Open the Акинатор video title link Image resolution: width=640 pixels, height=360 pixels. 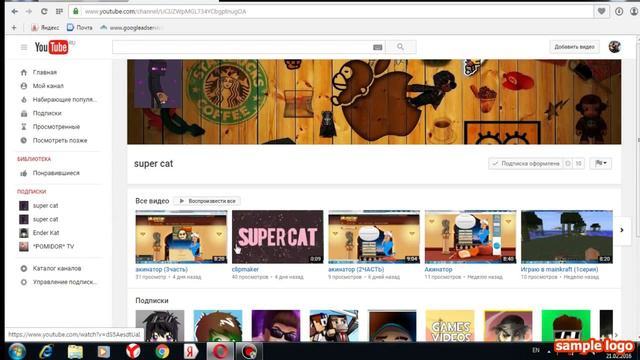pos(438,269)
